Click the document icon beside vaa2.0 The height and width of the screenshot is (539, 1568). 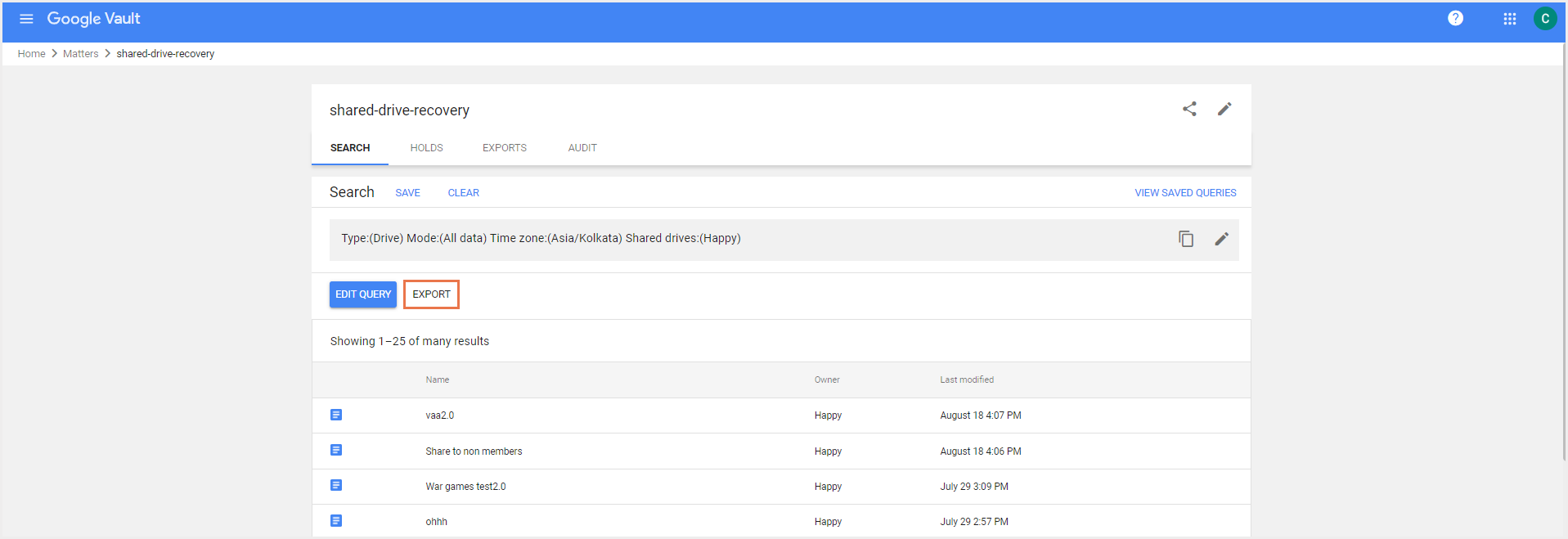click(336, 415)
